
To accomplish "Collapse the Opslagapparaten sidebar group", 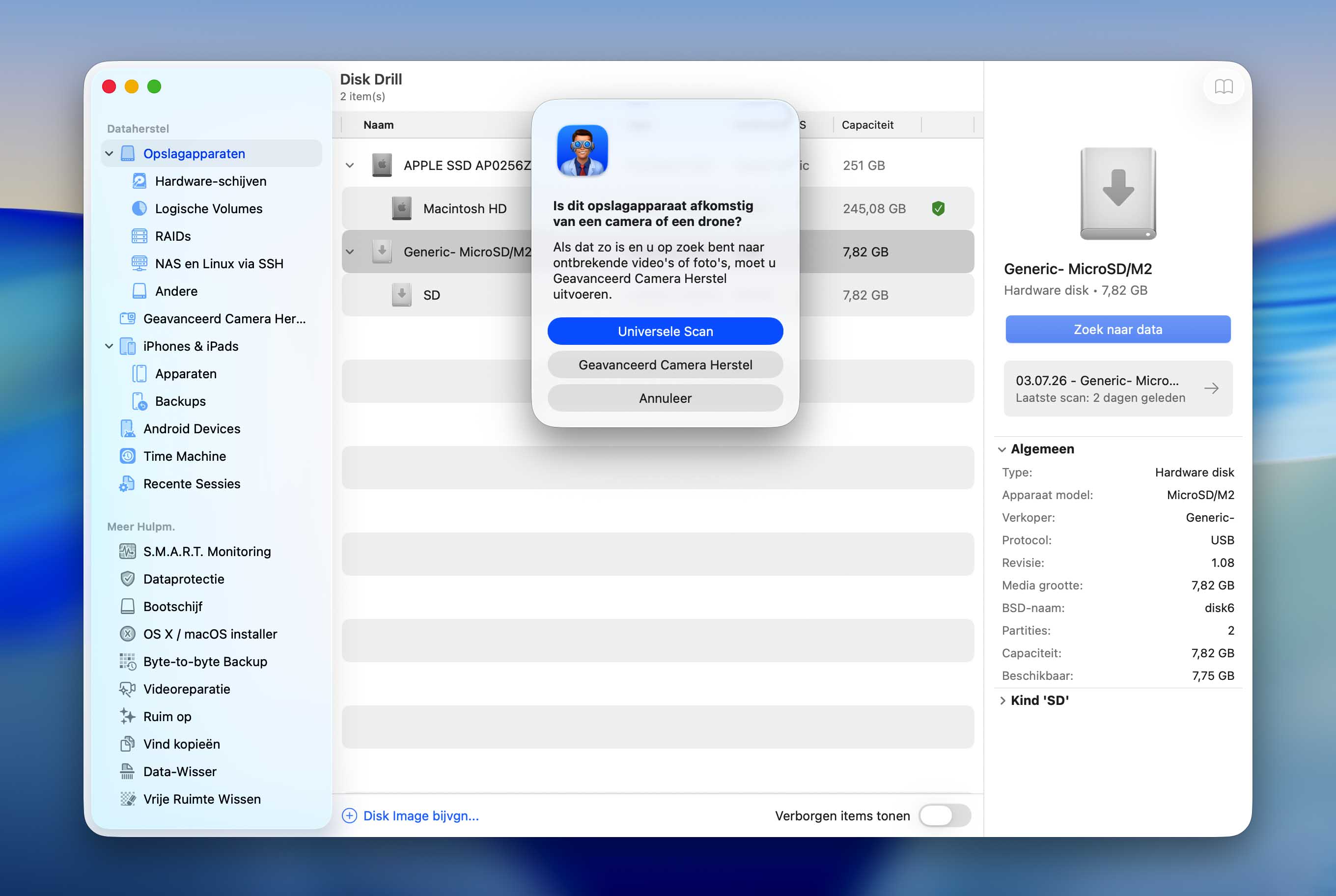I will pos(109,154).
